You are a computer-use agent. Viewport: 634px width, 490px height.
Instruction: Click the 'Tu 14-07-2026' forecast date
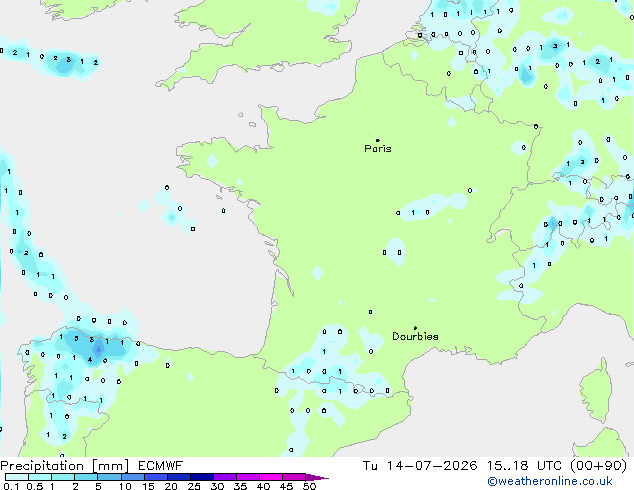420,466
